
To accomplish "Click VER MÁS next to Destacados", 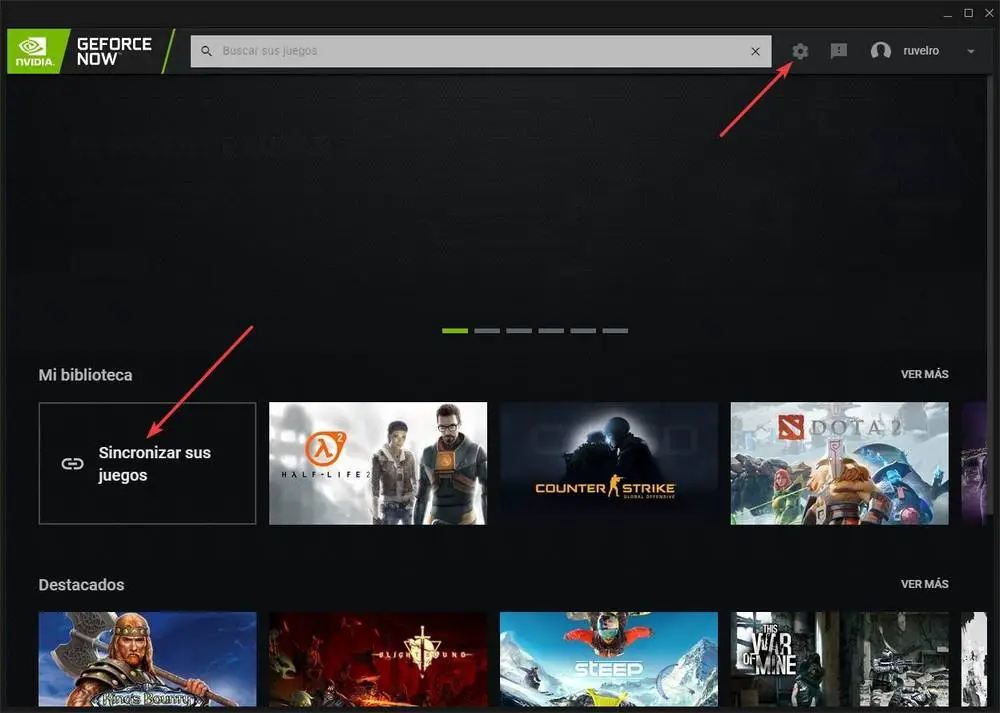I will pos(924,584).
